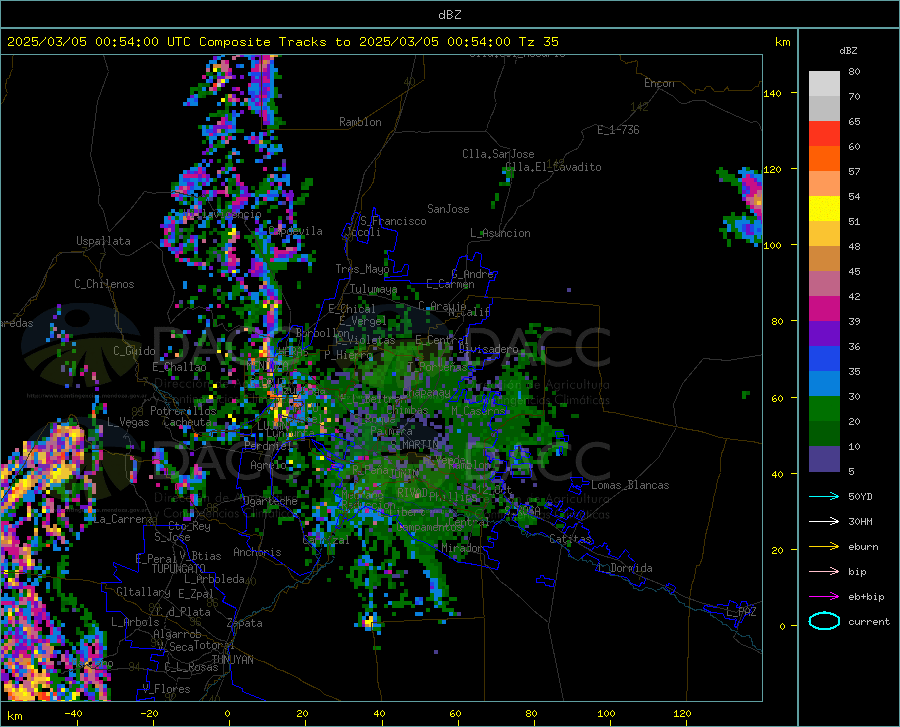Click the 'C_Chilenos' map label

[104, 284]
